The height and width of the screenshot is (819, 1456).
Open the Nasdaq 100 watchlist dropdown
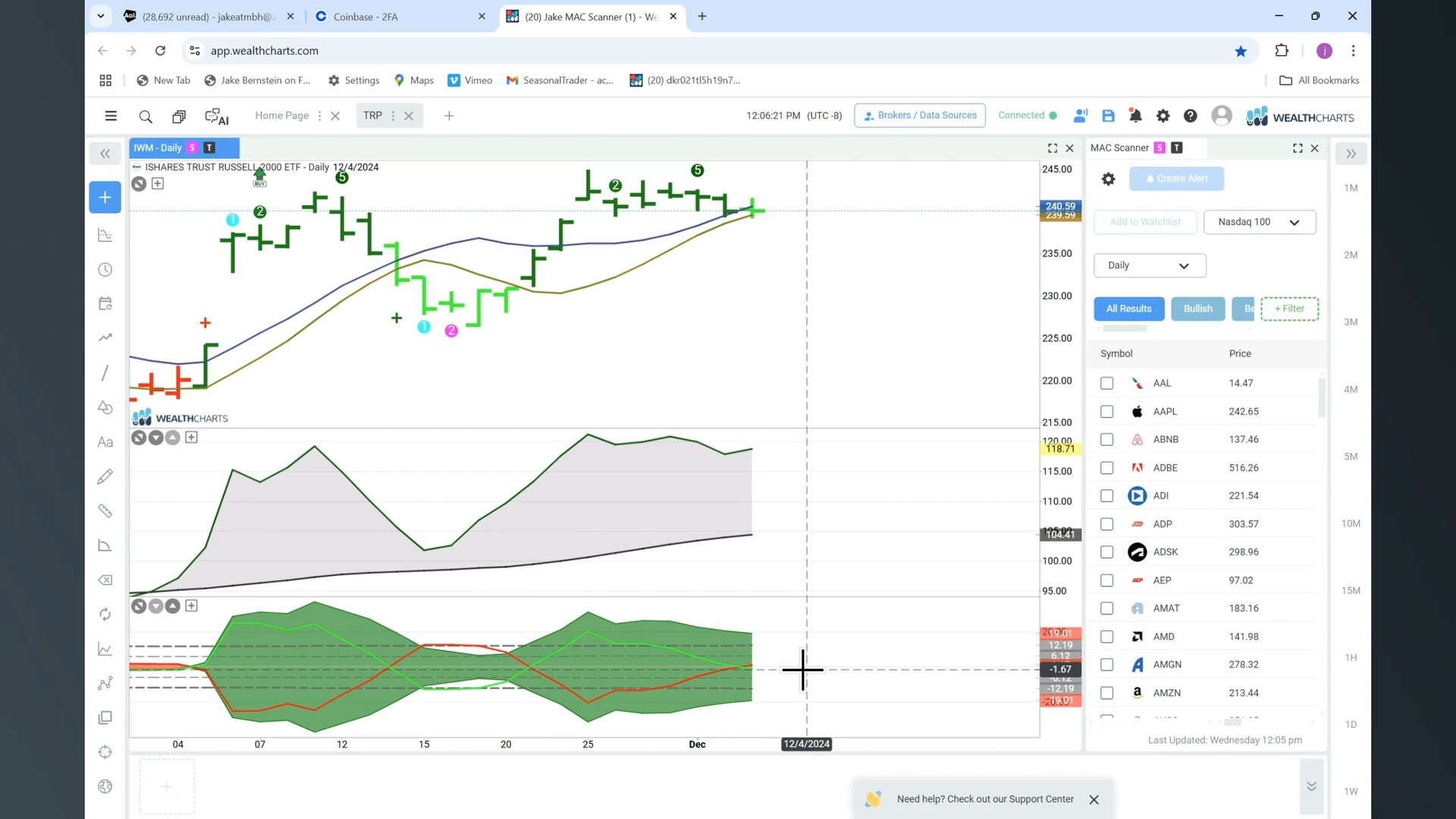pos(1260,222)
